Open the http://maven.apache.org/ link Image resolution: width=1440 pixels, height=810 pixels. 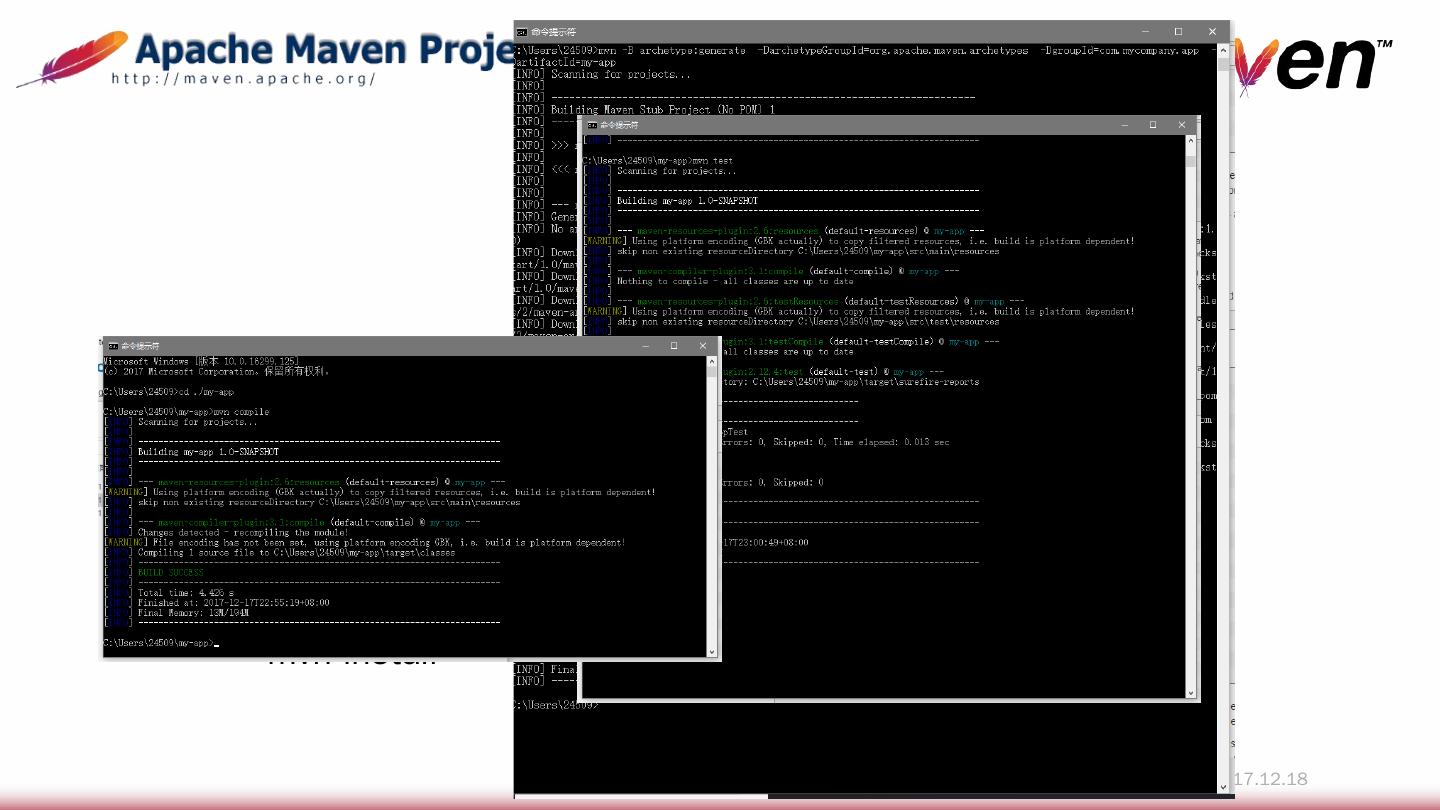(x=243, y=79)
